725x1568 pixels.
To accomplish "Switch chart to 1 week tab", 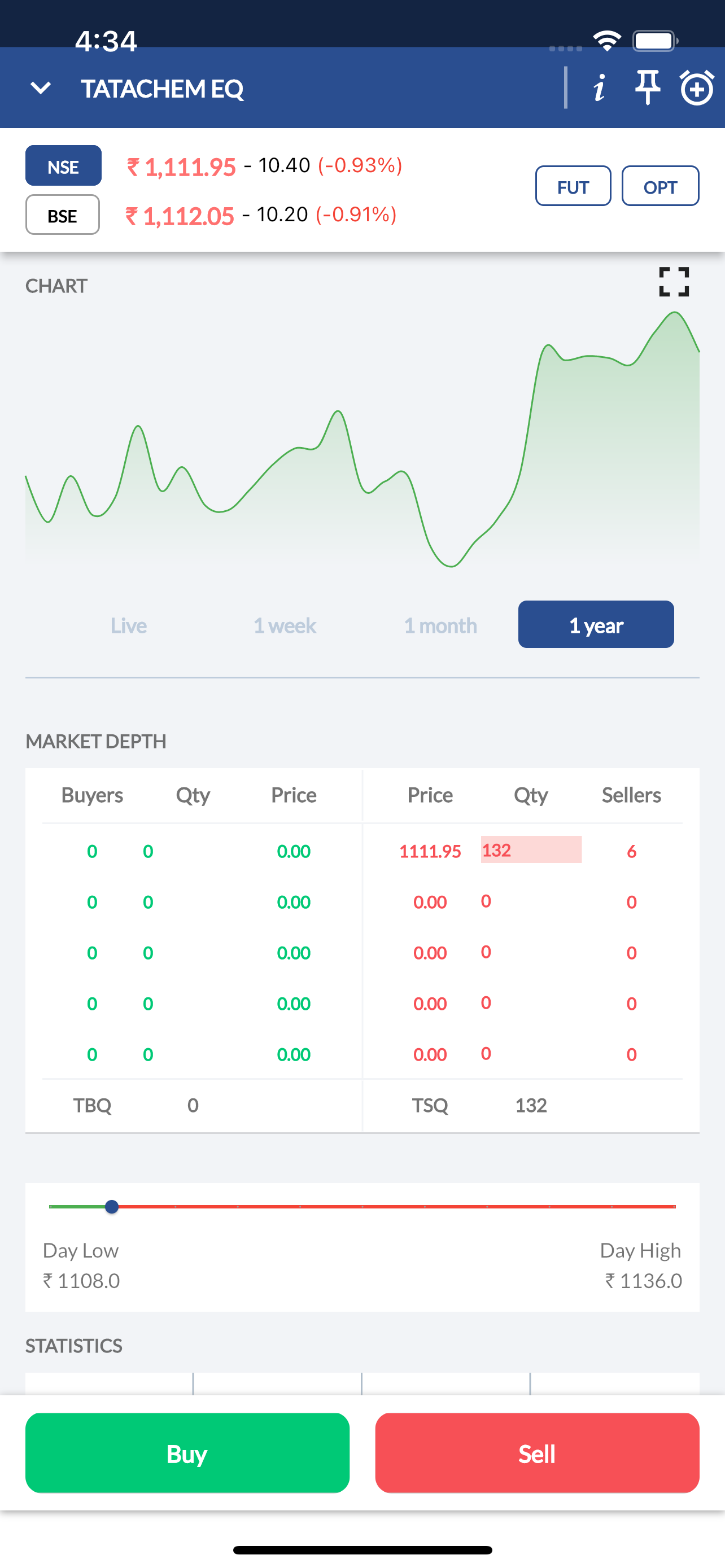I will (284, 625).
